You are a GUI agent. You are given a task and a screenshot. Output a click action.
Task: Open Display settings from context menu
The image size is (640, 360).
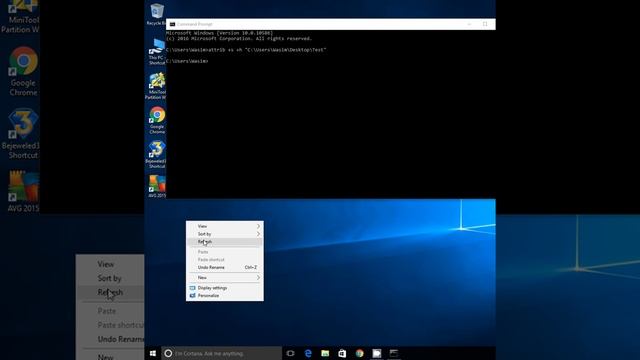point(224,288)
